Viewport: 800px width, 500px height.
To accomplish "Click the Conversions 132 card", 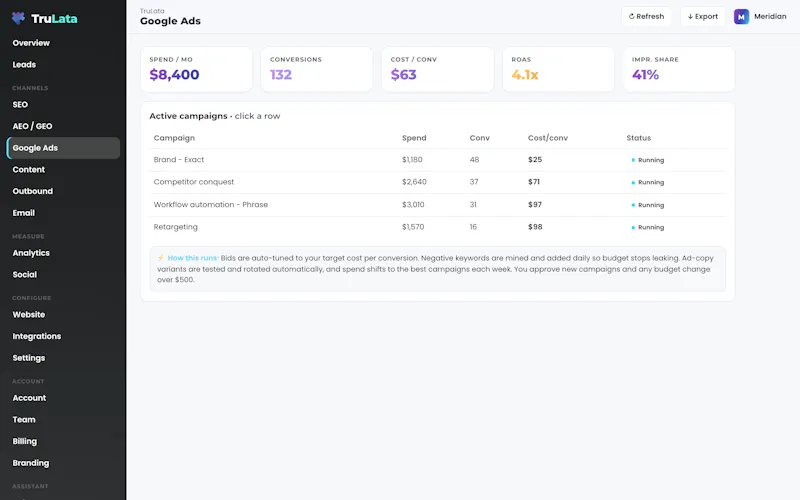I will pos(317,69).
